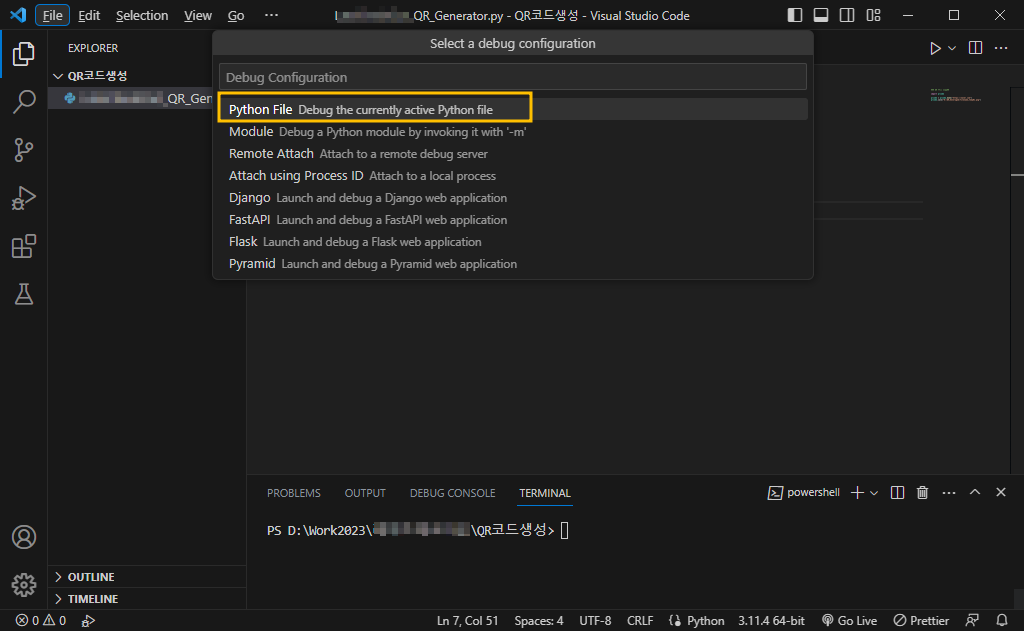1024x631 pixels.
Task: Select the Django debug configuration
Action: 513,197
